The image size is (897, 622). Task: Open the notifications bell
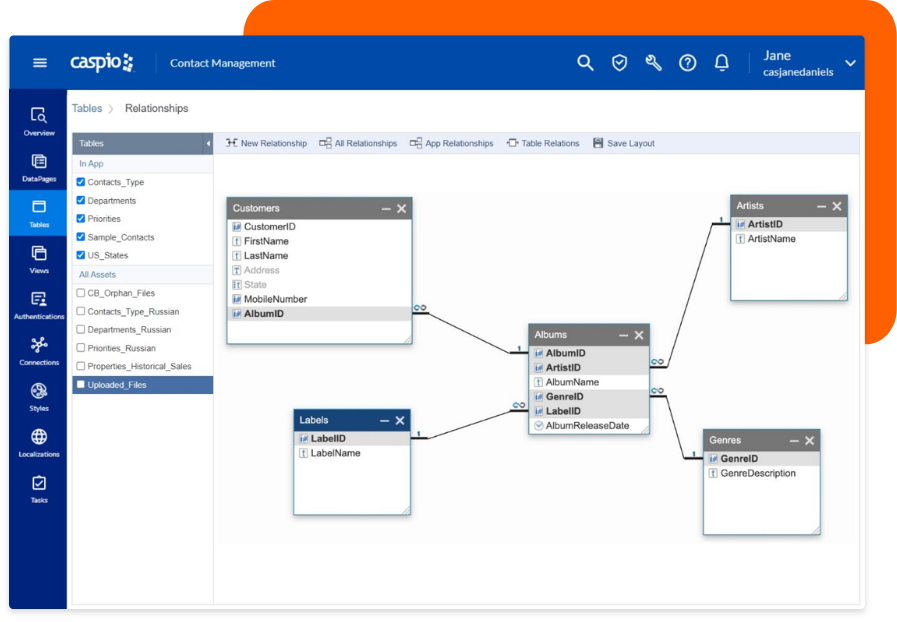pyautogui.click(x=722, y=62)
